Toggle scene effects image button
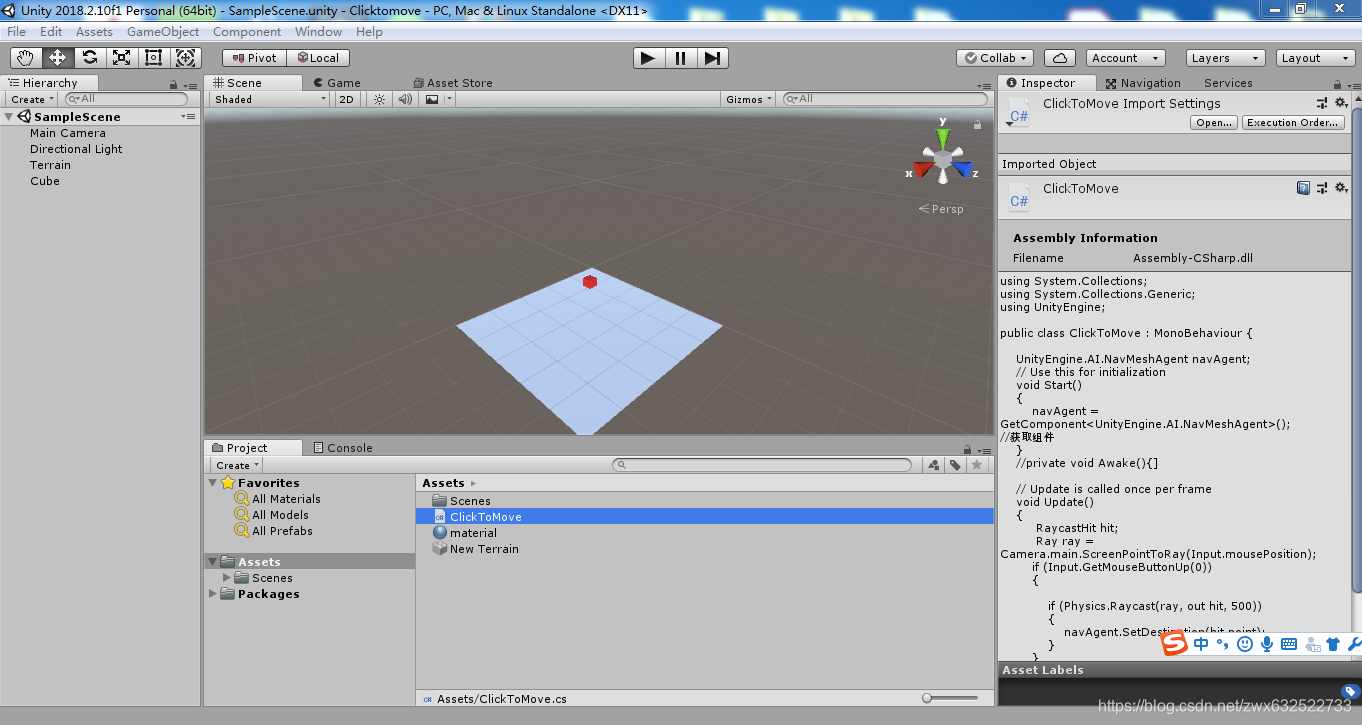This screenshot has width=1362, height=725. [432, 99]
